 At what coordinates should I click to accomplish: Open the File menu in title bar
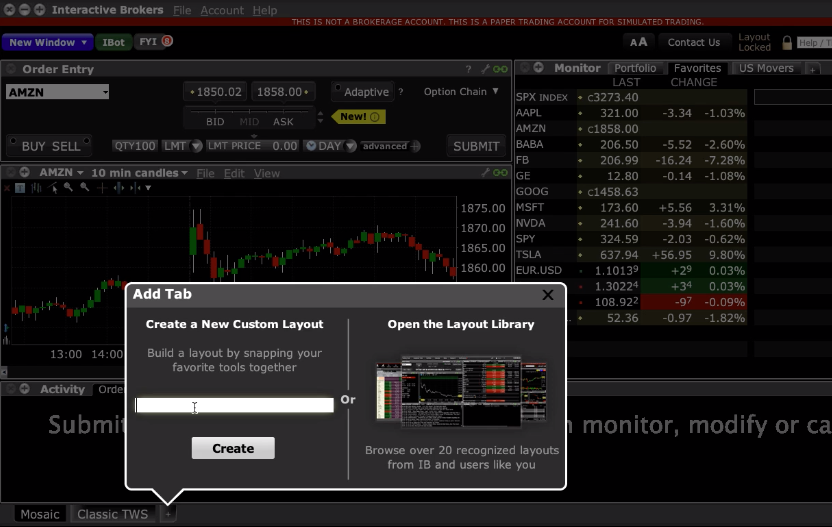coord(182,10)
